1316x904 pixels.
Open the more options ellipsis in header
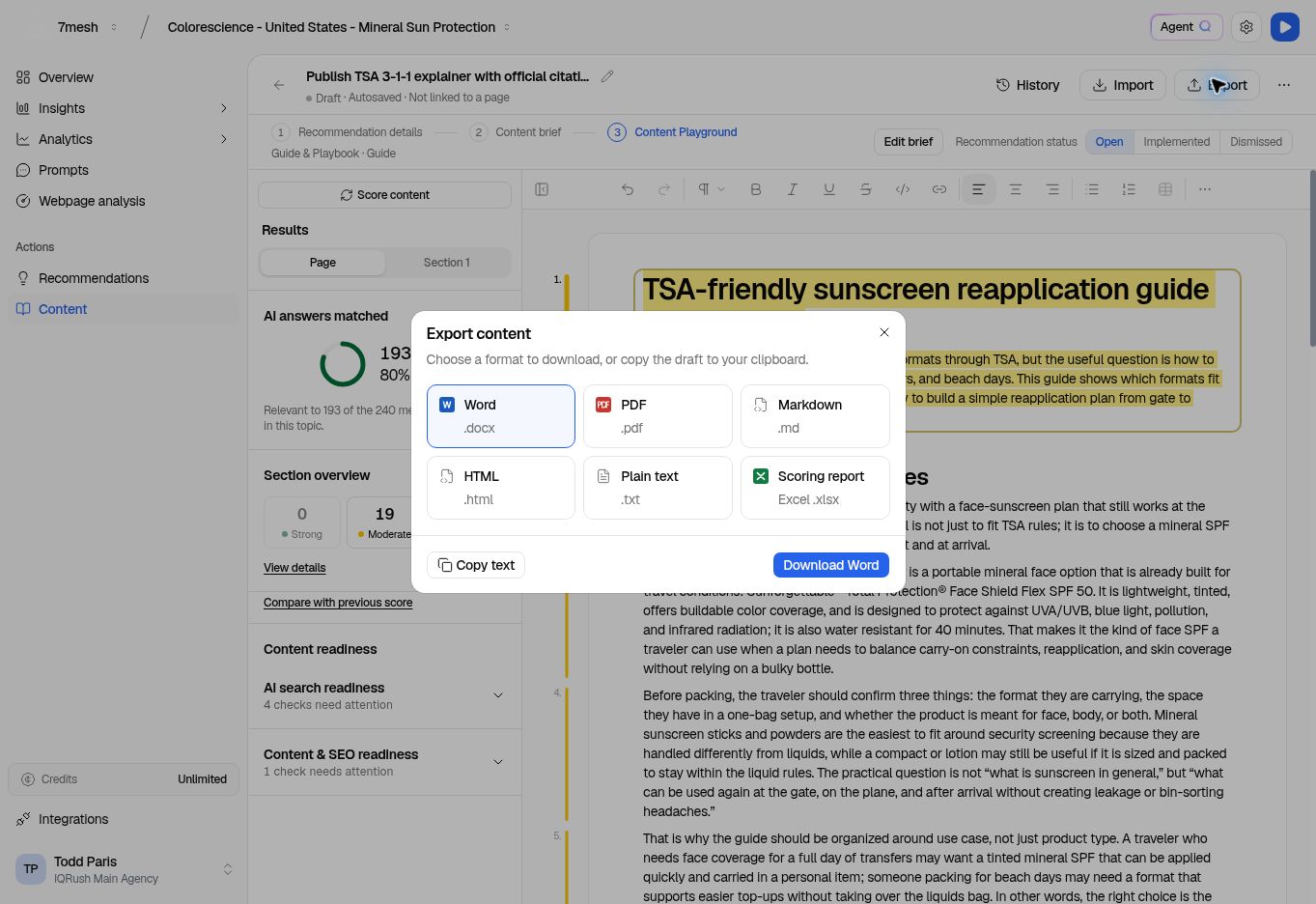(1284, 85)
